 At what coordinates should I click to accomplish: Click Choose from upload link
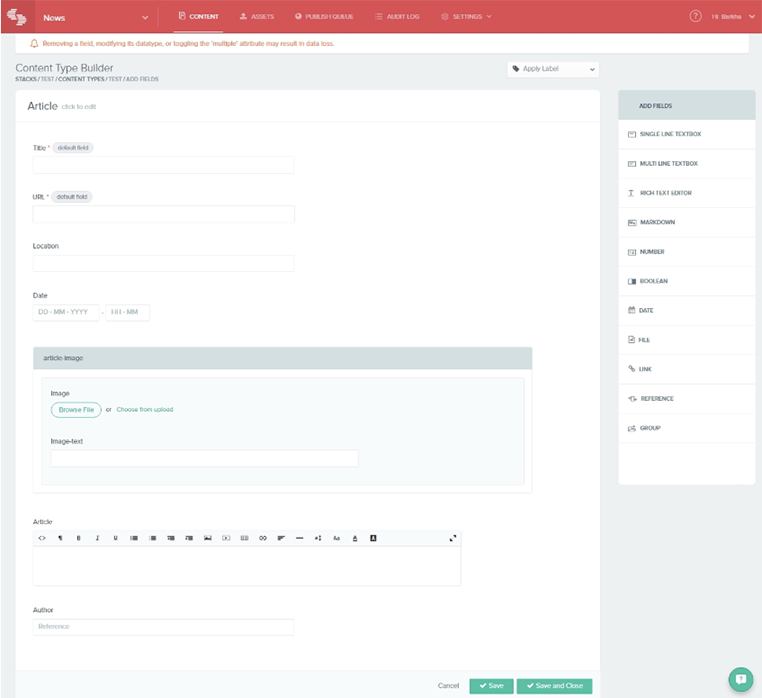(145, 410)
